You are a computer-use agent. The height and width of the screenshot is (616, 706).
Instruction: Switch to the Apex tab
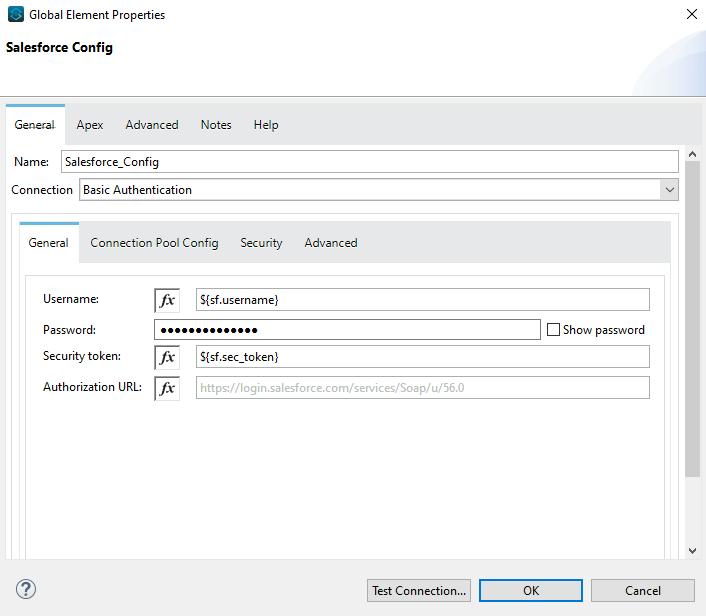pos(90,125)
